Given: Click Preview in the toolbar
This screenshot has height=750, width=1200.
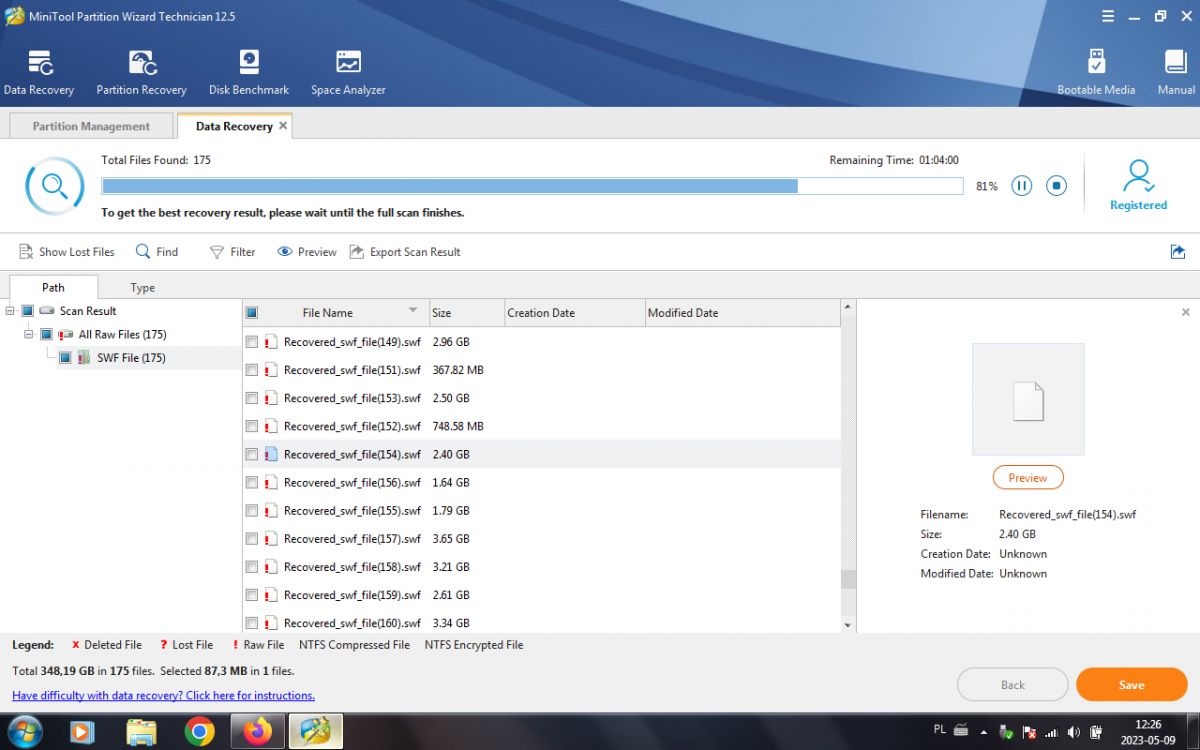Looking at the screenshot, I should (307, 252).
